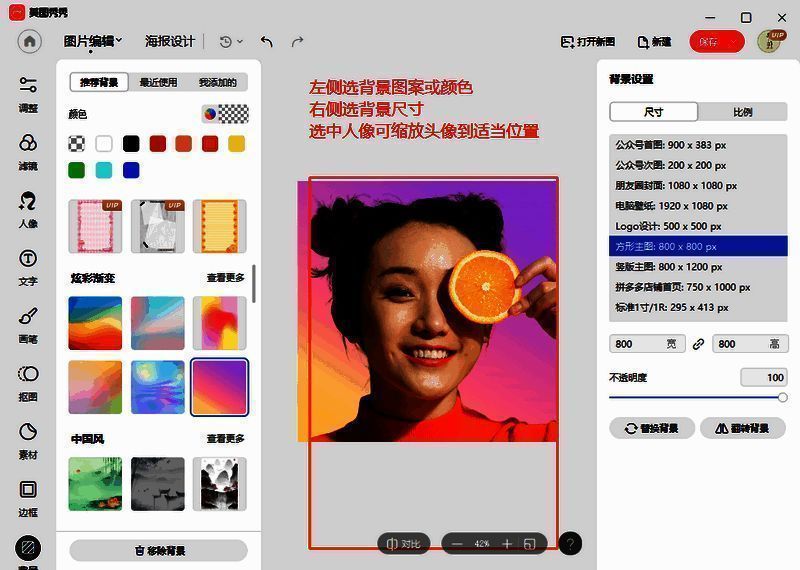The height and width of the screenshot is (570, 800).
Task: Select the 人像 portrait tool
Action: point(28,210)
